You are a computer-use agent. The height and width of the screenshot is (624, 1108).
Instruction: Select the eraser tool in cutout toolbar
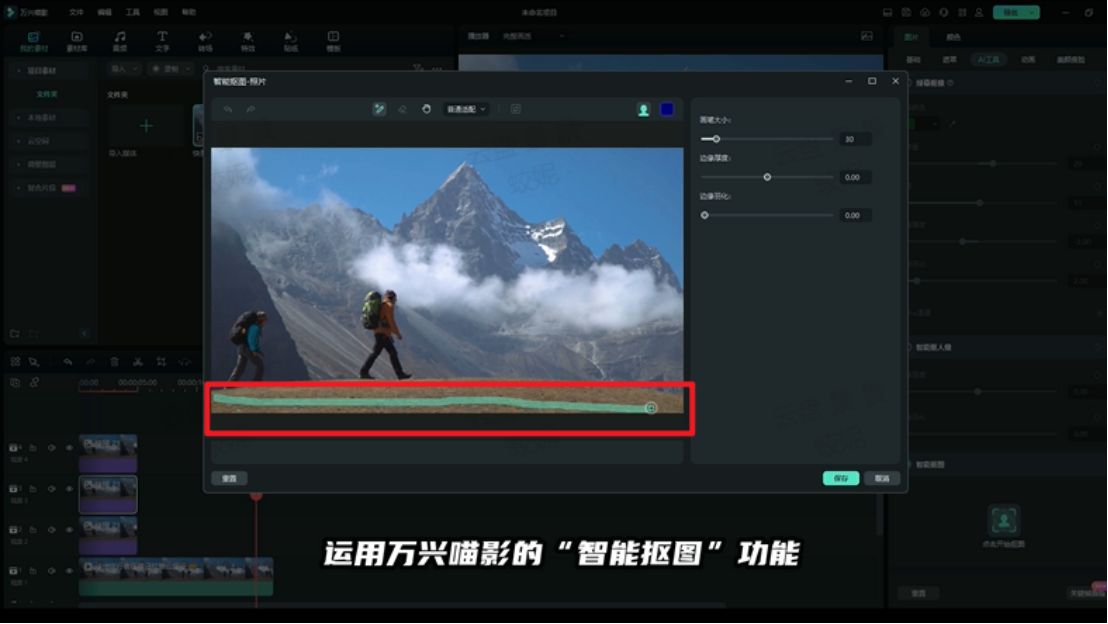(x=403, y=109)
